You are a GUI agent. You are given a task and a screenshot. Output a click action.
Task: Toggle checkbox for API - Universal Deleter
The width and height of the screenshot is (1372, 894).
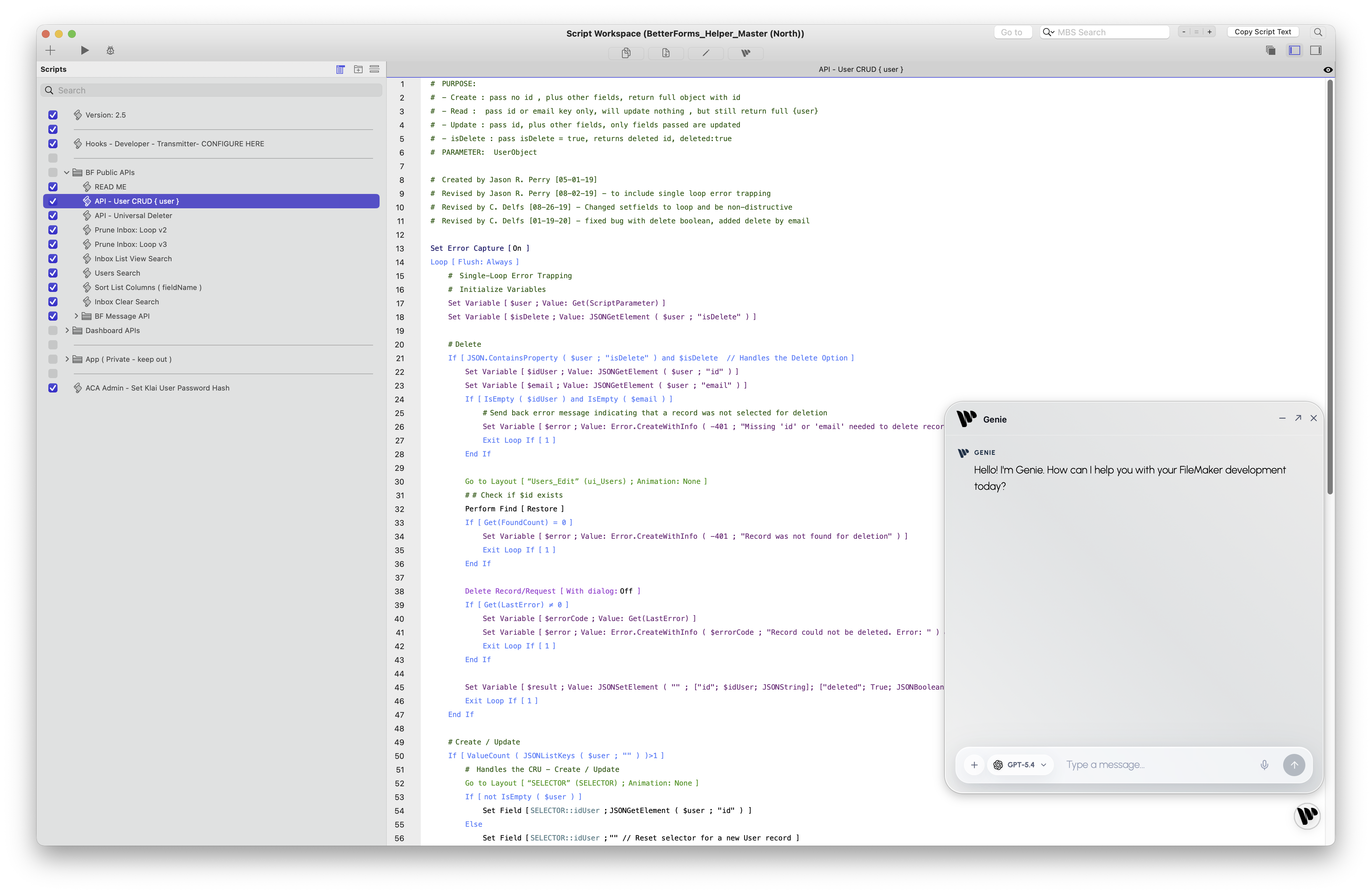53,216
